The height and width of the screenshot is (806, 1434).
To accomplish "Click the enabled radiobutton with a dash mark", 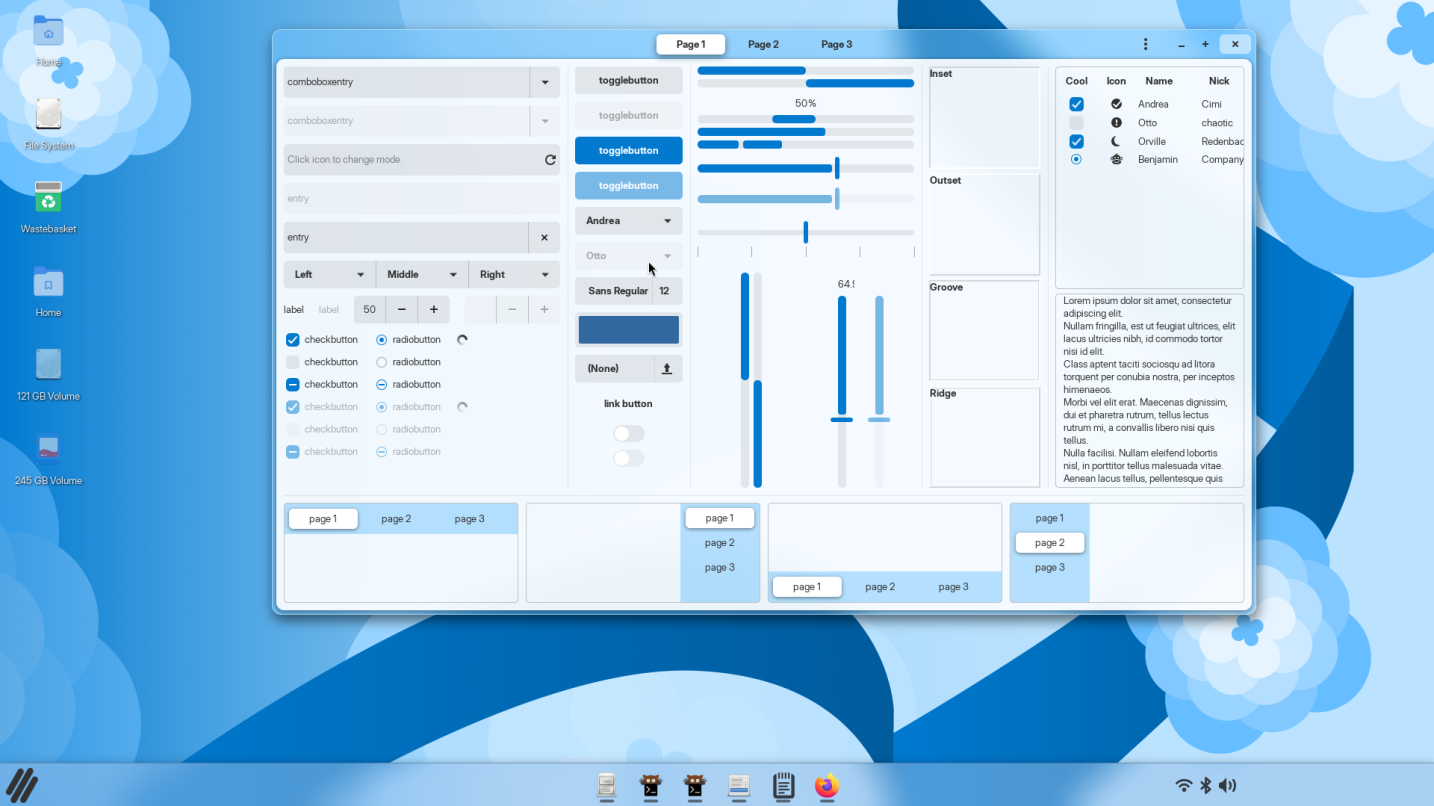I will coord(381,385).
